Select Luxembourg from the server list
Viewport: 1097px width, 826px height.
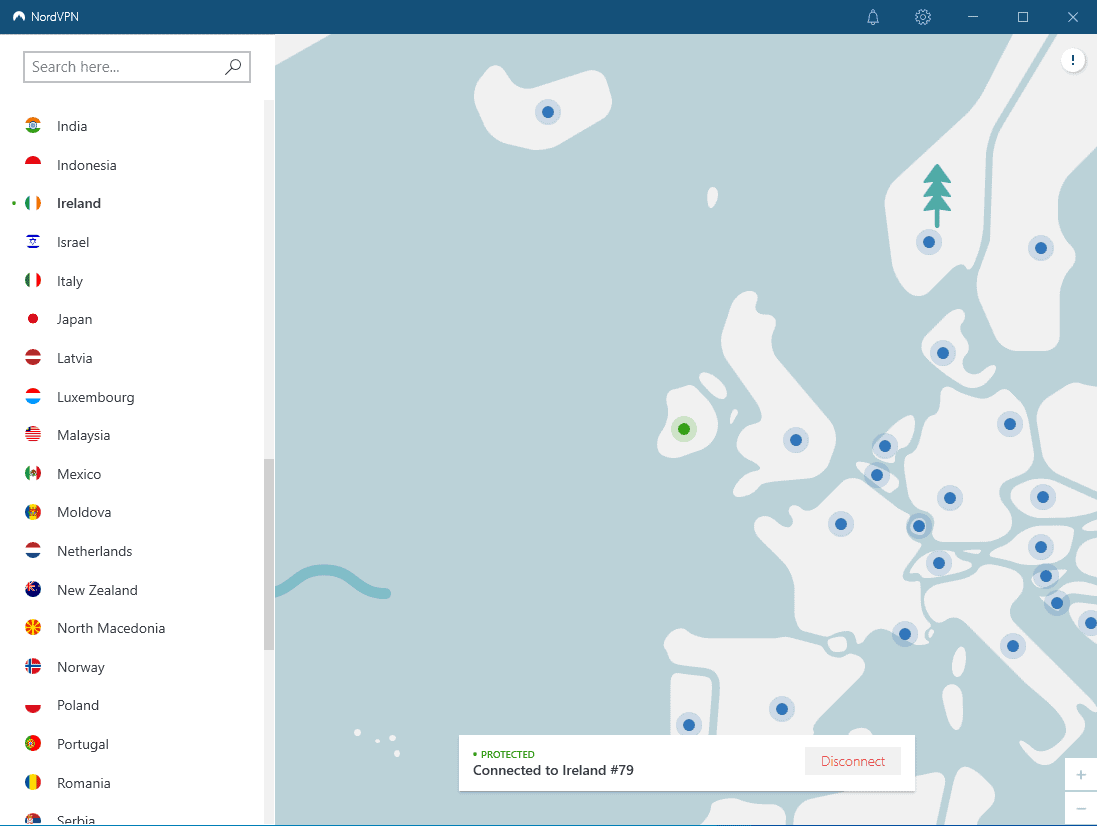tap(95, 397)
